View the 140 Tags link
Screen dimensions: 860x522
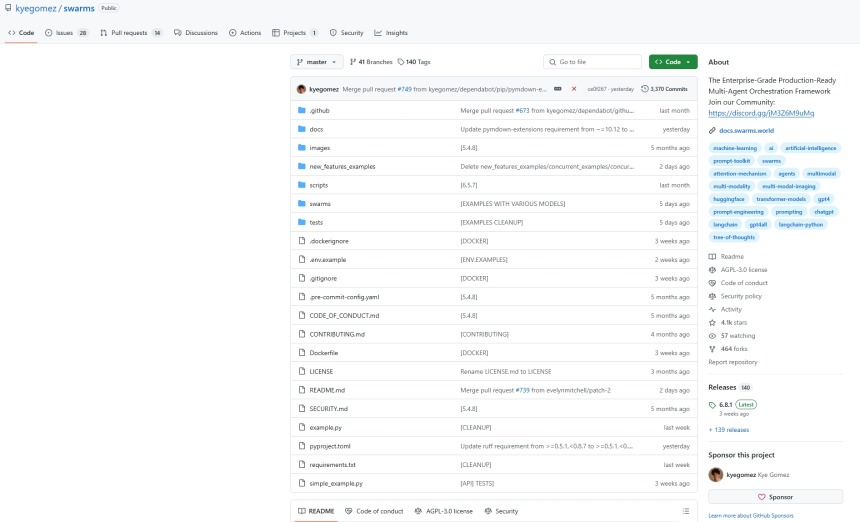point(414,62)
